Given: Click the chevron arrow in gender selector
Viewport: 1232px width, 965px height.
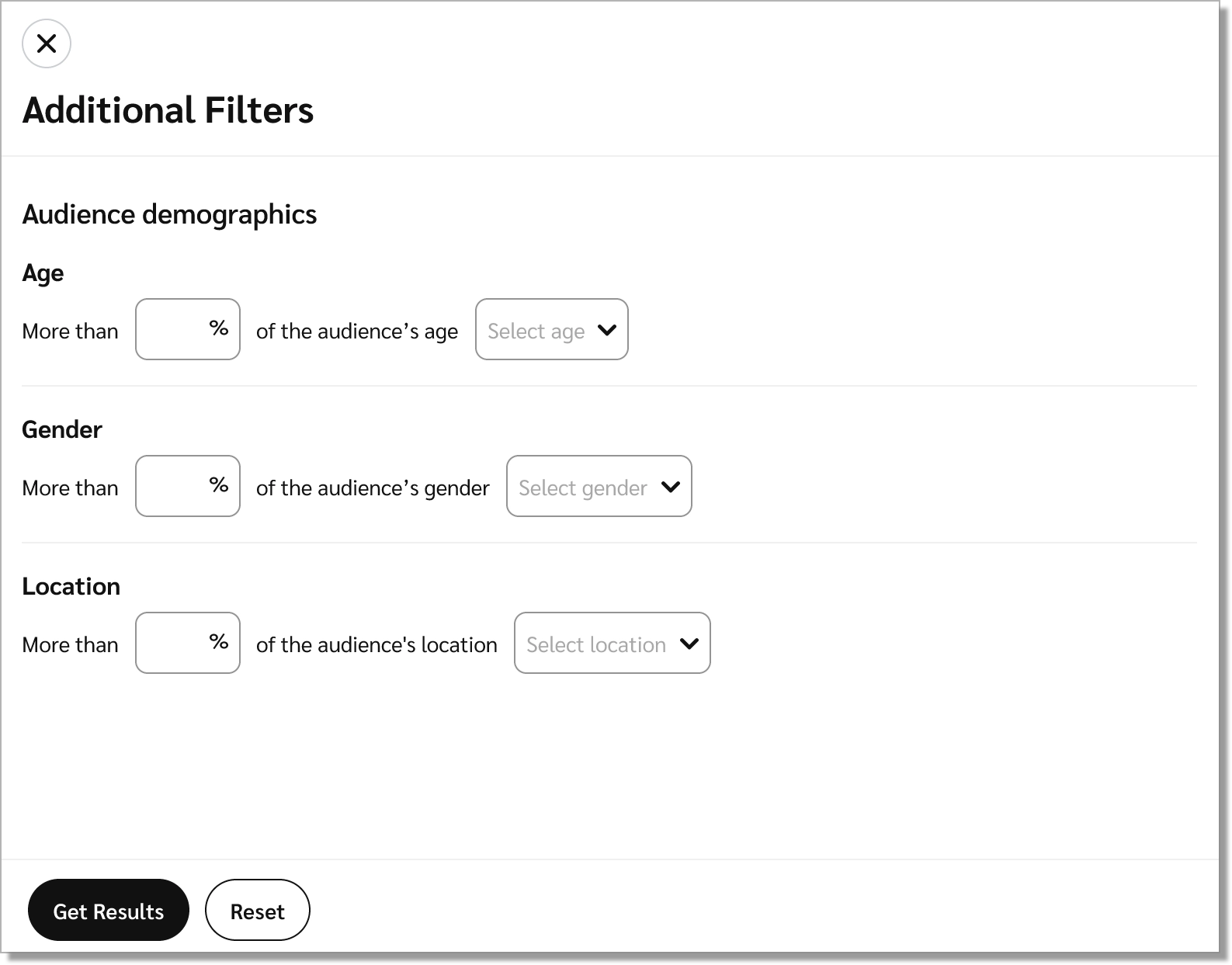Looking at the screenshot, I should [671, 487].
